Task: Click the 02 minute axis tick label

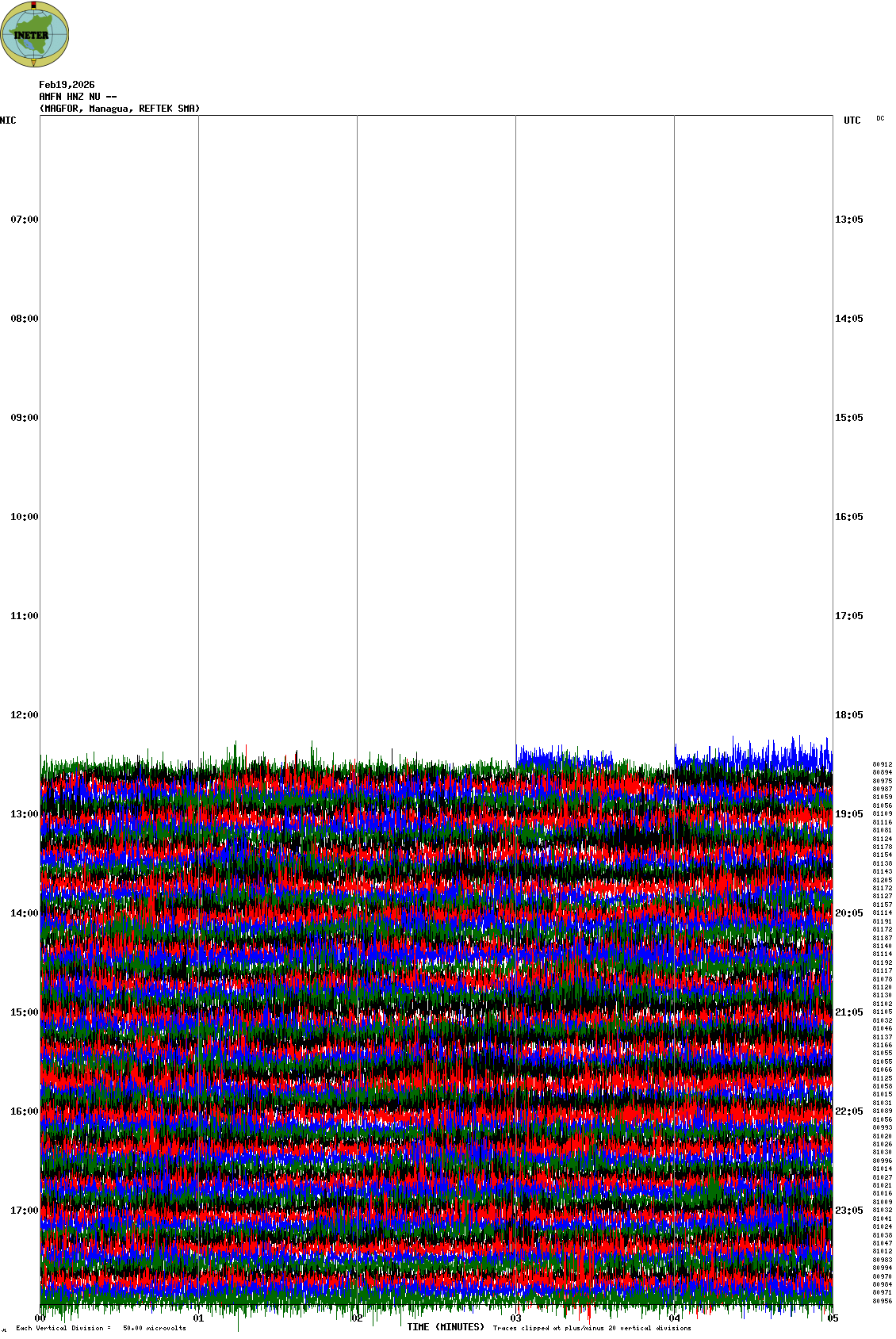Action: [358, 1319]
